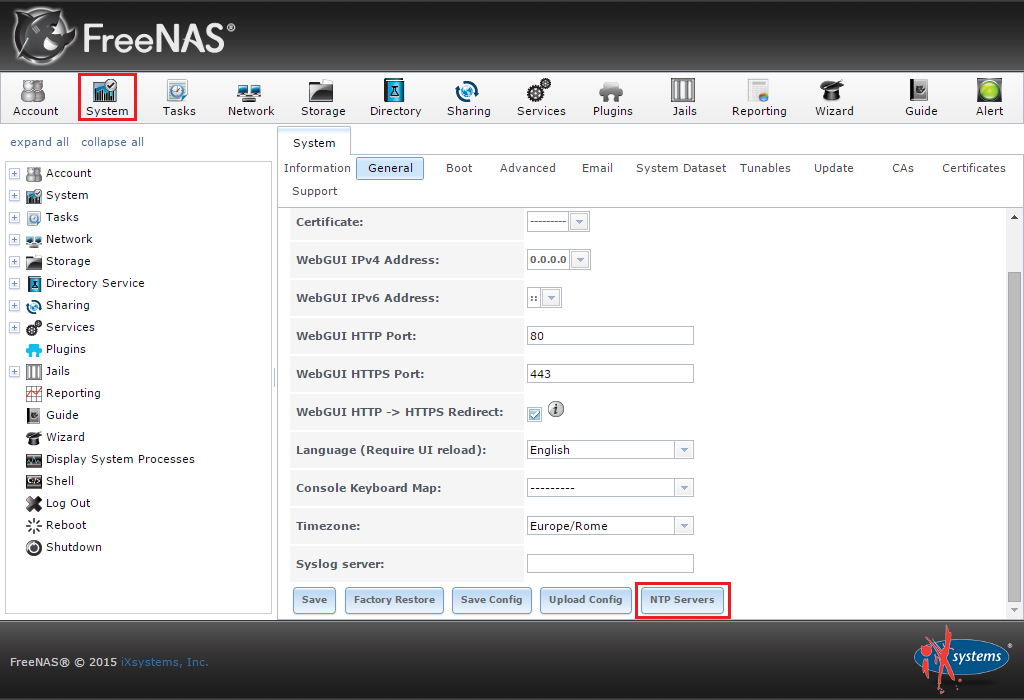Open the Reporting toolbar icon

(759, 98)
